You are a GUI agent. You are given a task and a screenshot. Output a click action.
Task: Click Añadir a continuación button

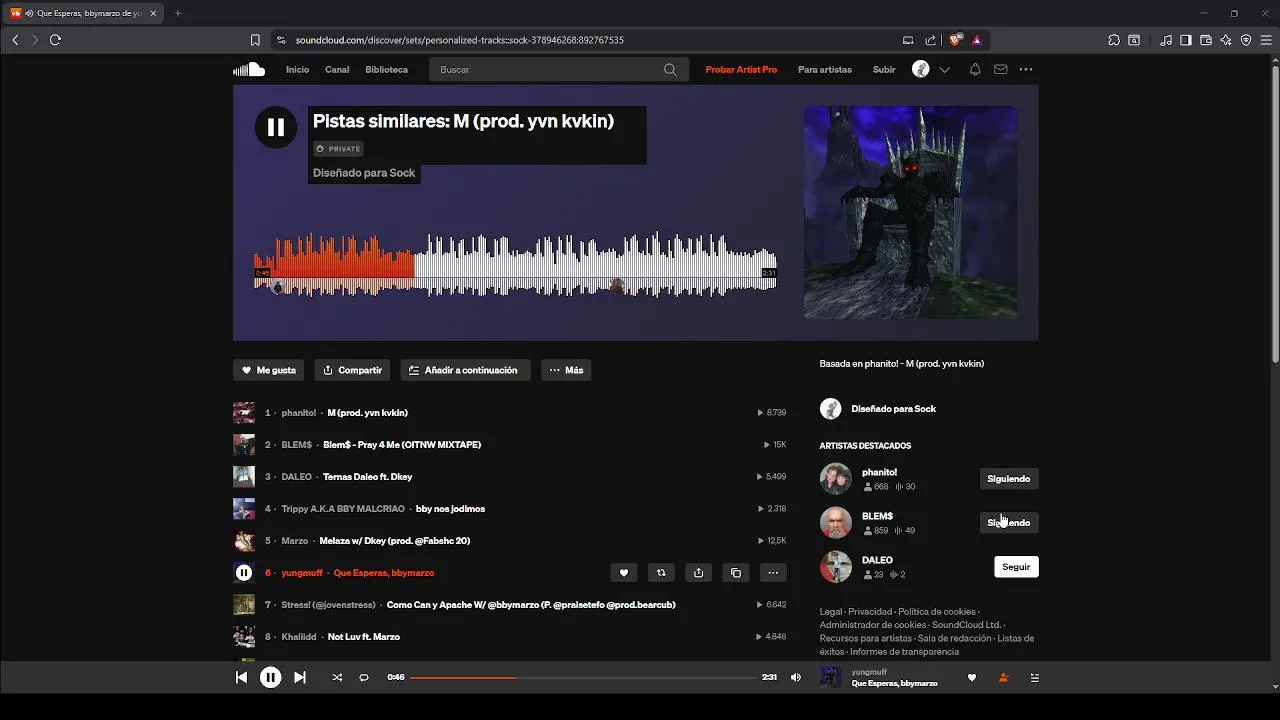[465, 370]
